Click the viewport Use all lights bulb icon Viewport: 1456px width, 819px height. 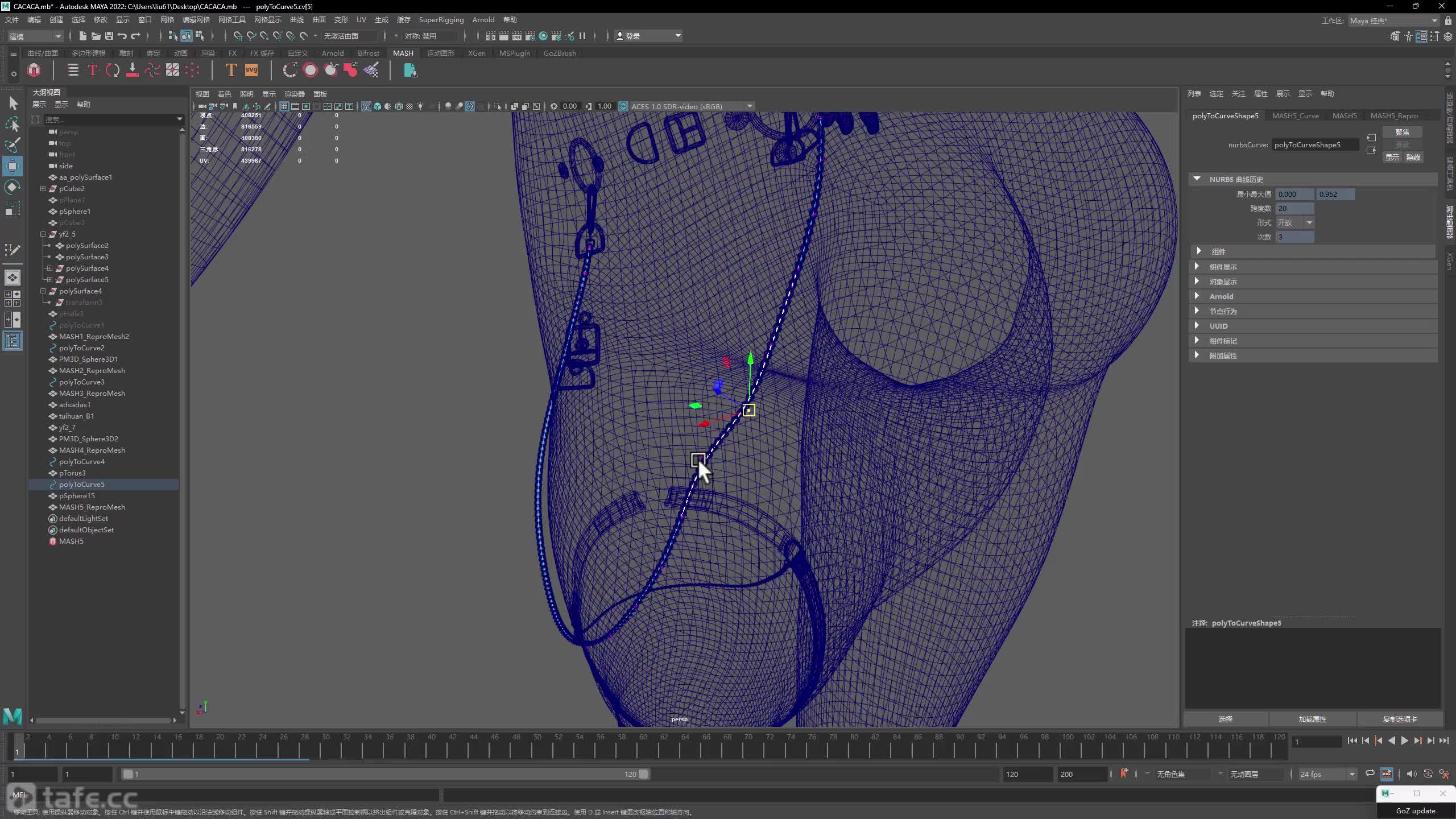[420, 106]
